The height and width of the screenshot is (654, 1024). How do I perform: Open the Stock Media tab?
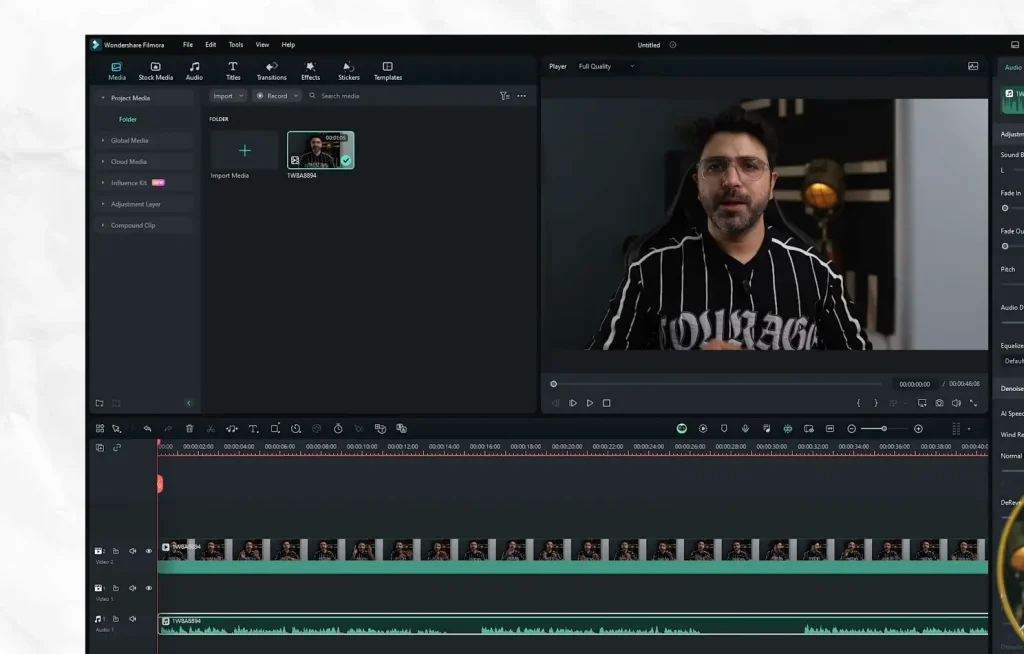[x=155, y=71]
